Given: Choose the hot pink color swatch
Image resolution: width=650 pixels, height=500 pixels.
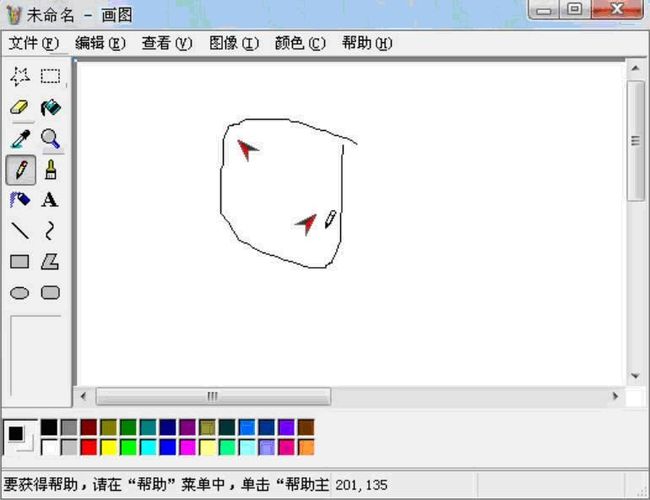Looking at the screenshot, I should click(x=286, y=447).
